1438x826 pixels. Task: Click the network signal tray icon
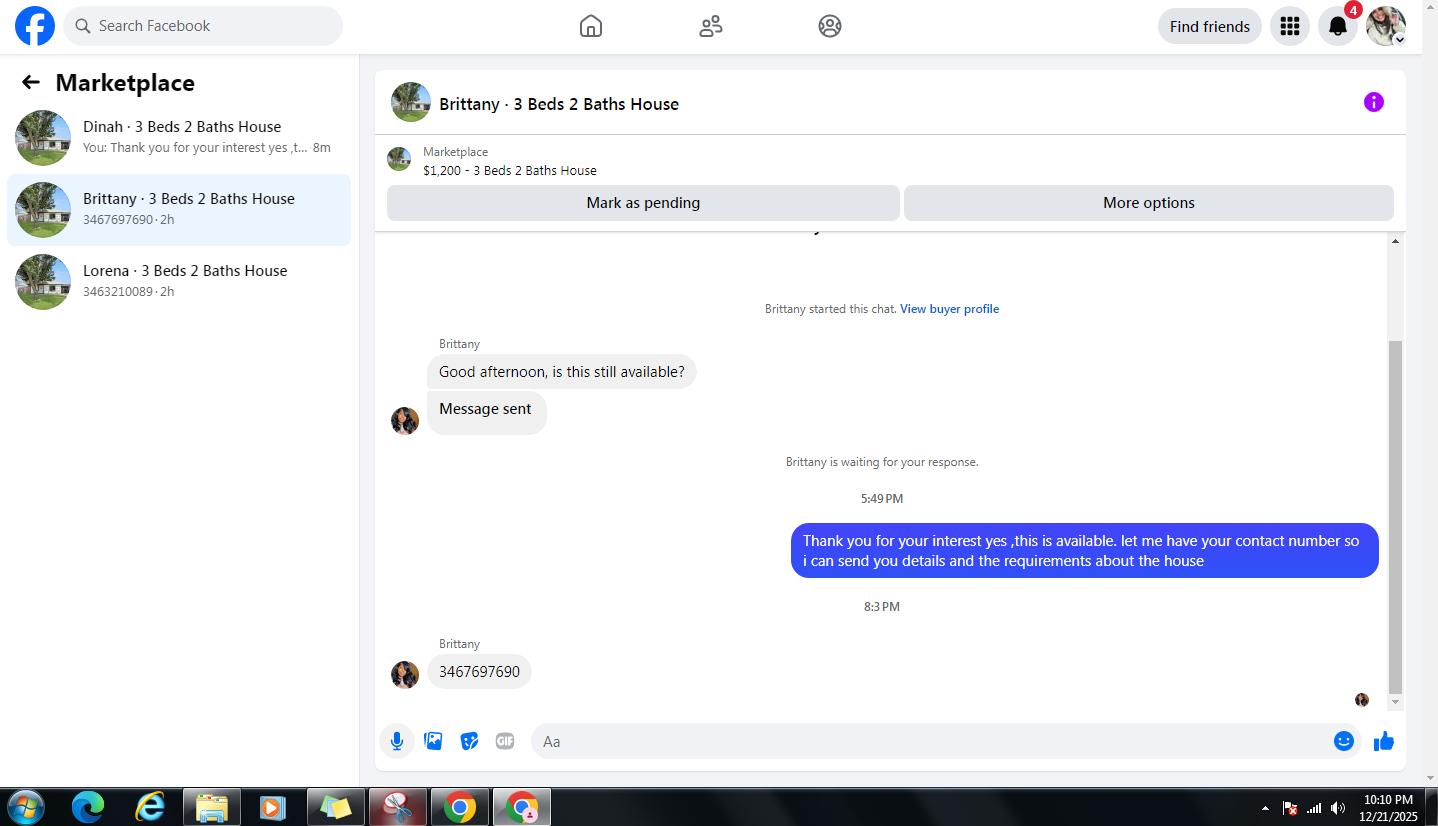click(1314, 808)
